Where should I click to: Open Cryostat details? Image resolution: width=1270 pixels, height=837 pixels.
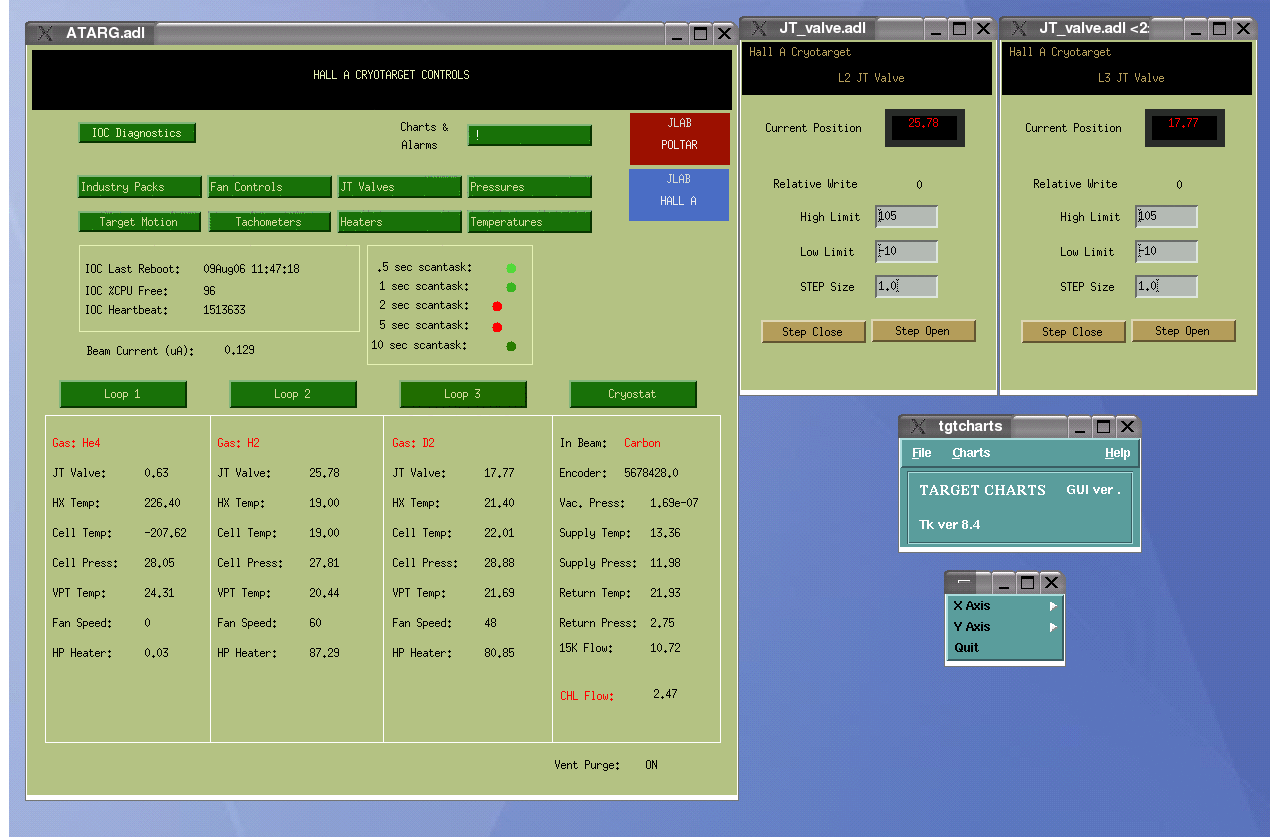coord(633,394)
